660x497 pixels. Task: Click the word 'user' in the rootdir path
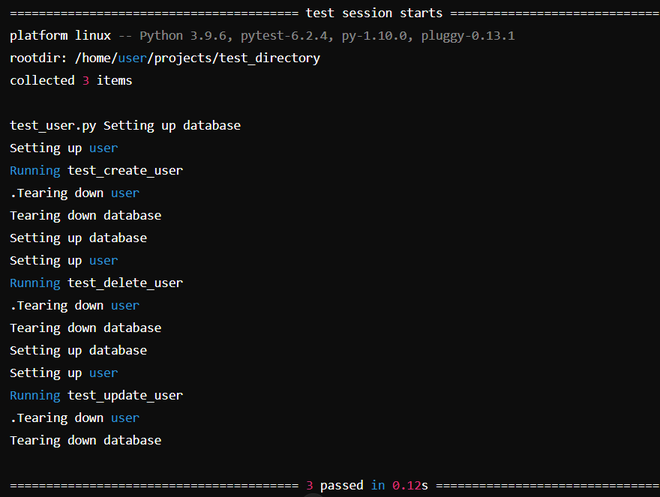point(132,58)
